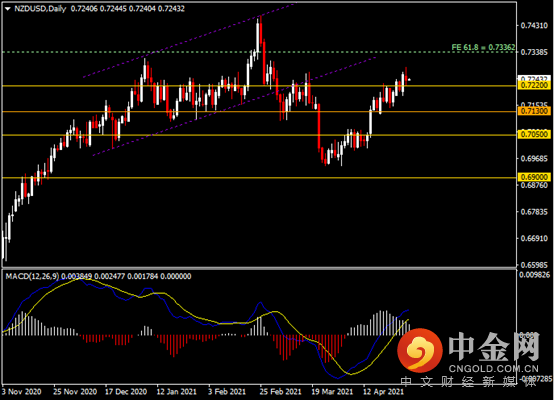
Task: Open the CNGOLD.COM.CN watermark link
Action: click(494, 369)
